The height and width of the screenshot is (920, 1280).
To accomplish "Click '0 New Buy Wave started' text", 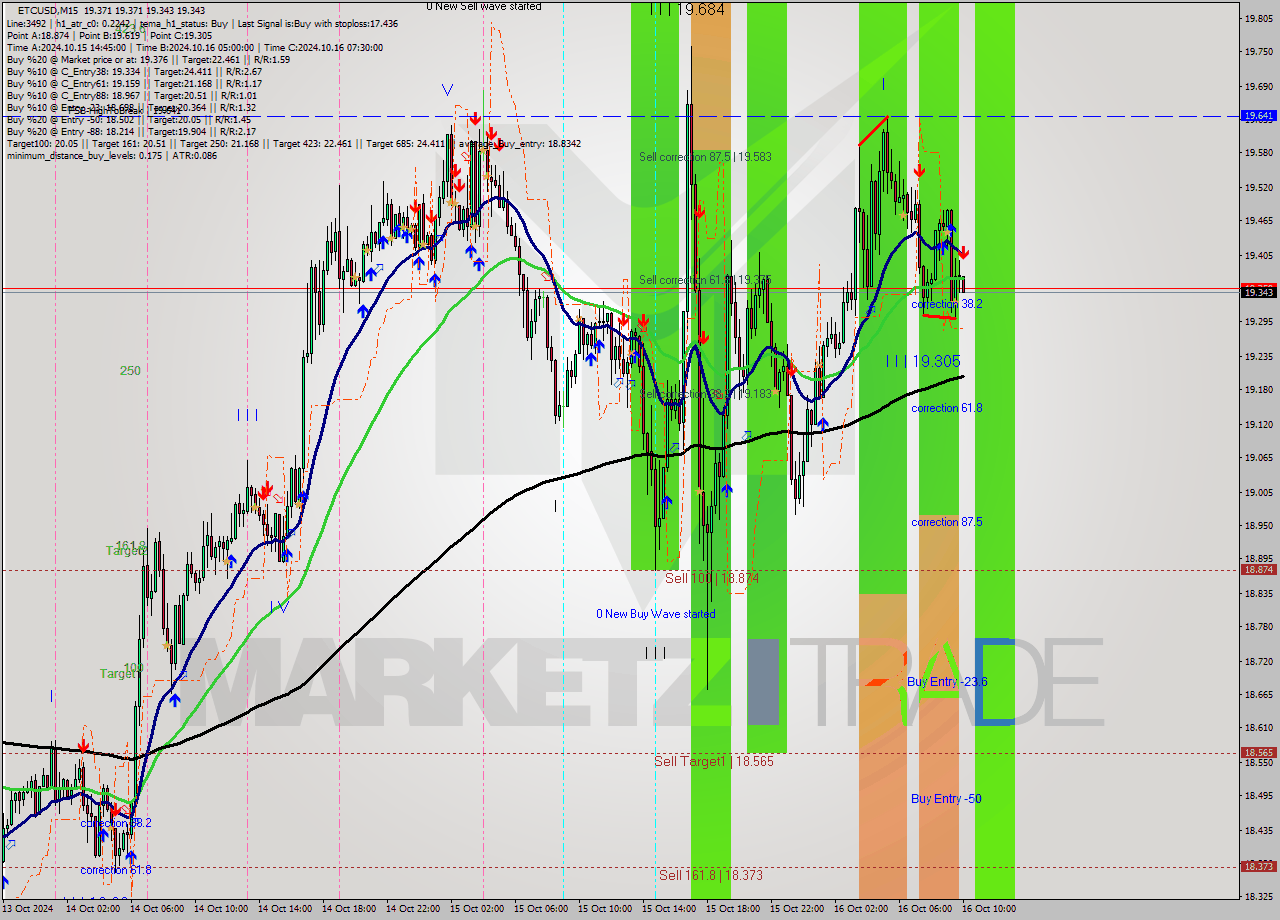I will pyautogui.click(x=656, y=613).
